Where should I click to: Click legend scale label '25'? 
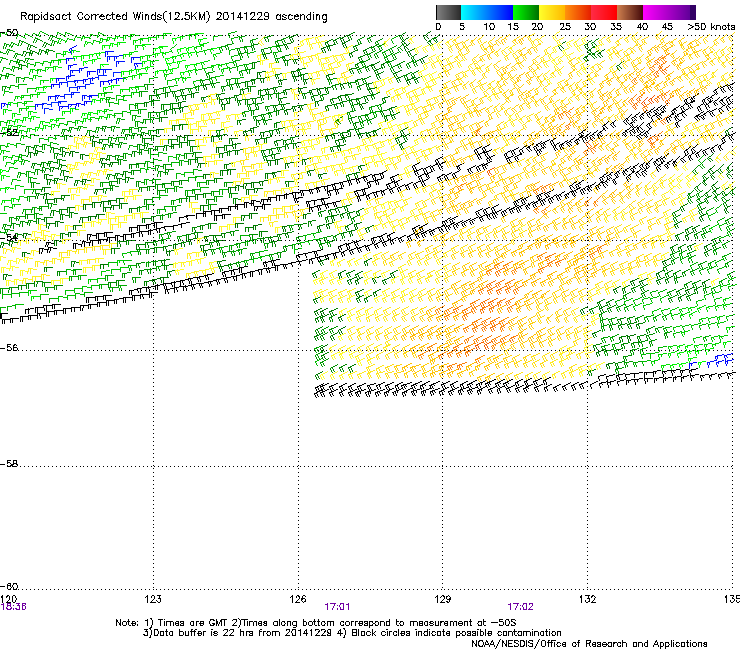coord(565,27)
